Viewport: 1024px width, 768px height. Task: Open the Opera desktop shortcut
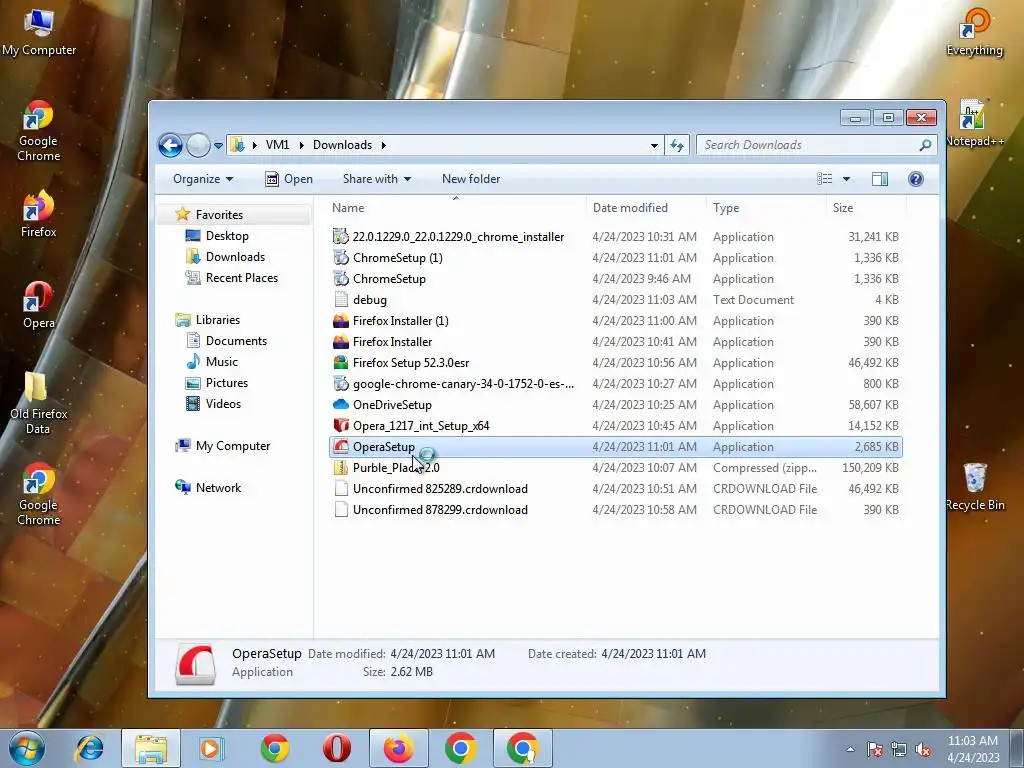point(38,306)
